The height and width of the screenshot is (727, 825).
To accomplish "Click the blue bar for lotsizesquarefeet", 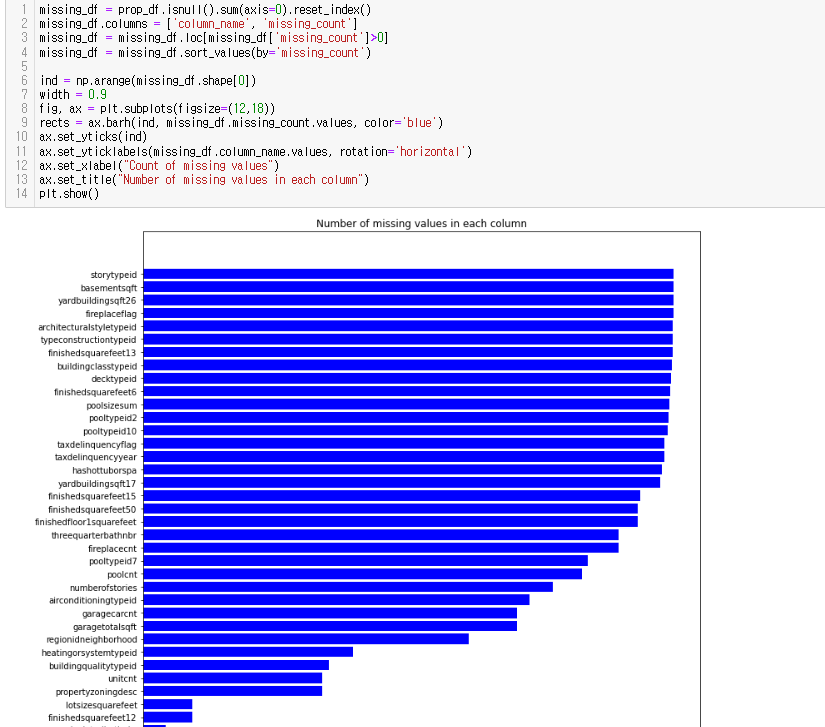I will [168, 704].
